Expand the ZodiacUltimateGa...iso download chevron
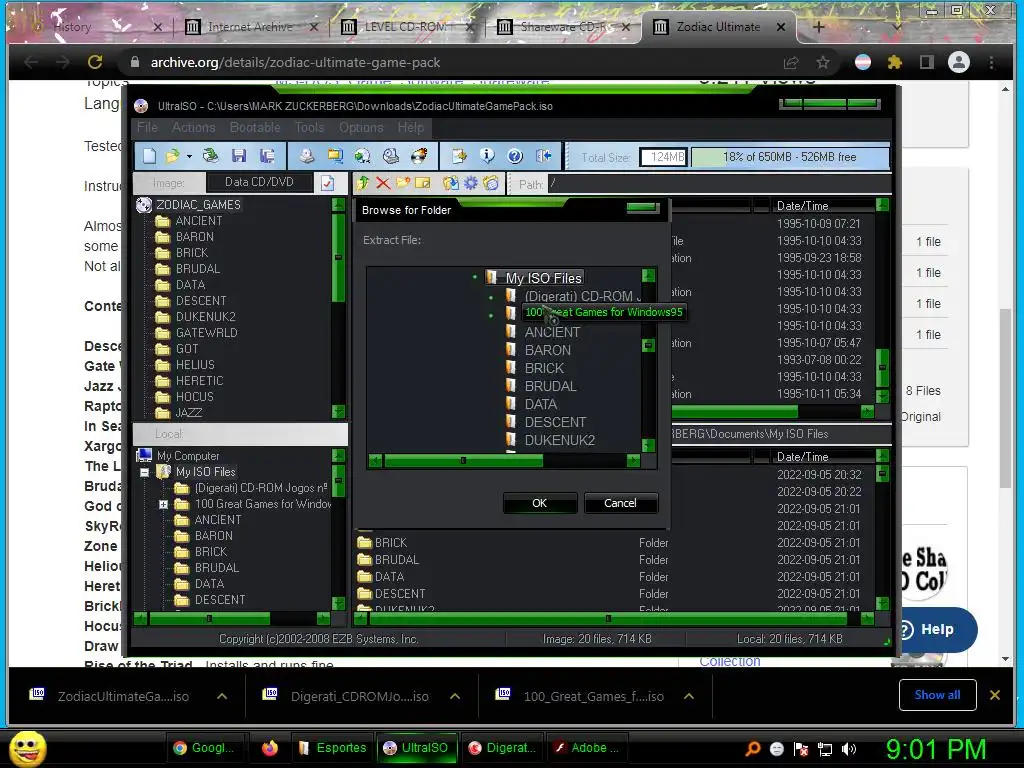Screen dimensions: 1024x768 click(222, 696)
